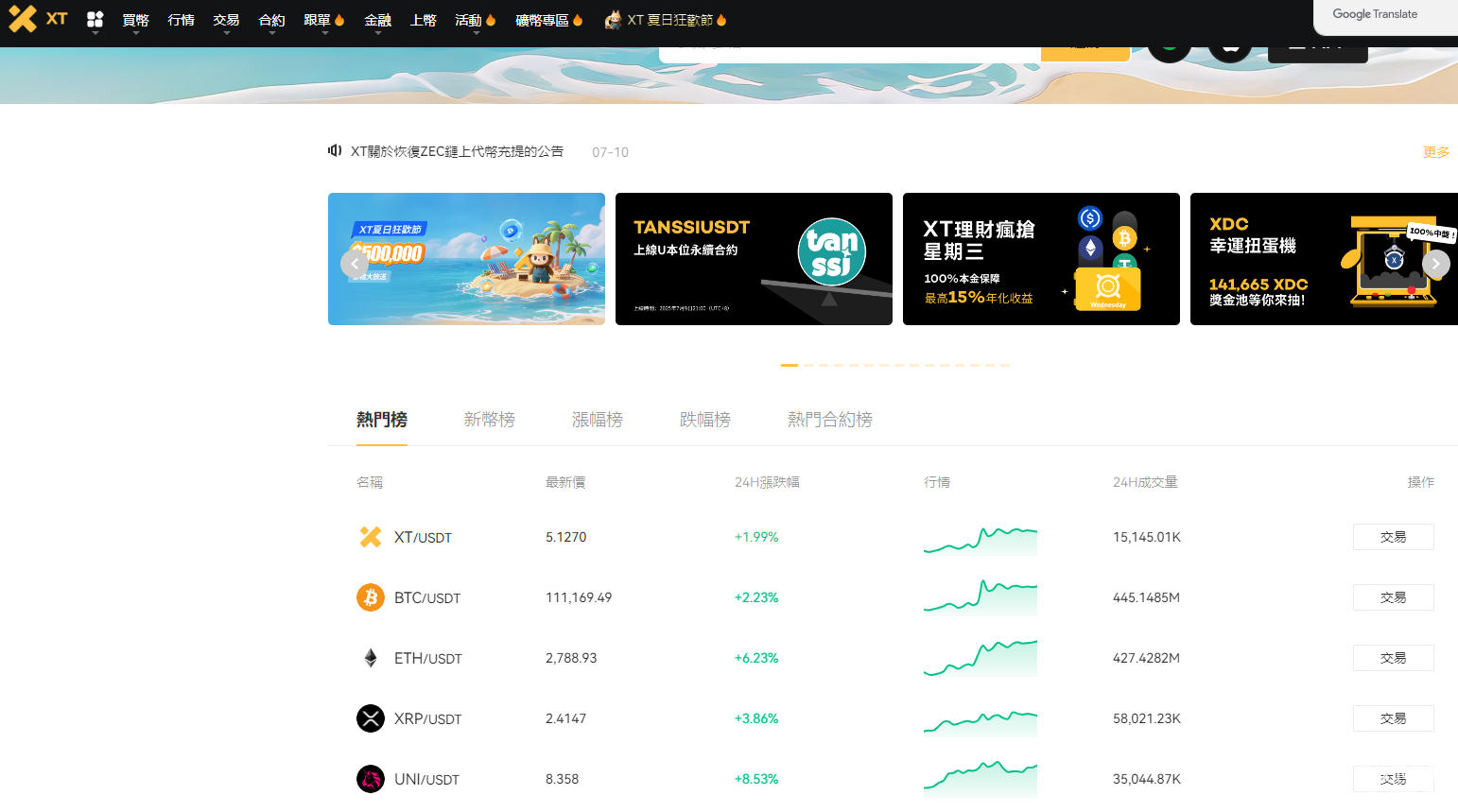Viewport: 1458px width, 812px height.
Task: Click the Bitcoin coin icon
Action: click(371, 597)
